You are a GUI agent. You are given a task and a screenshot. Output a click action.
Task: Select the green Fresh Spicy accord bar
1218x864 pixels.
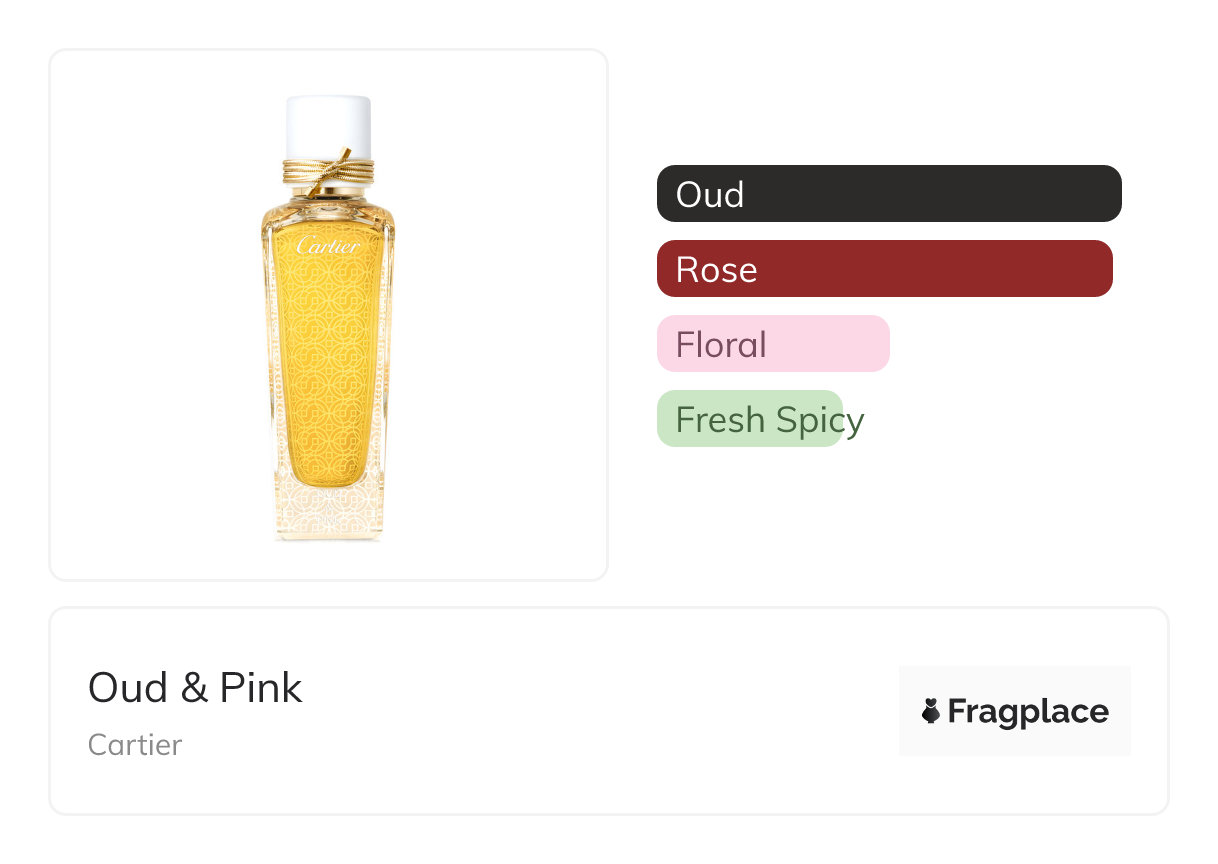pyautogui.click(x=750, y=418)
